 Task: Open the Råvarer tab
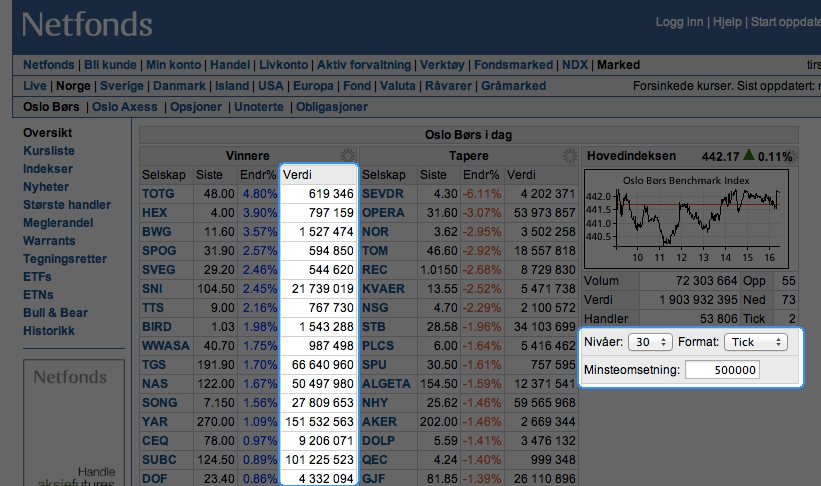coord(448,86)
